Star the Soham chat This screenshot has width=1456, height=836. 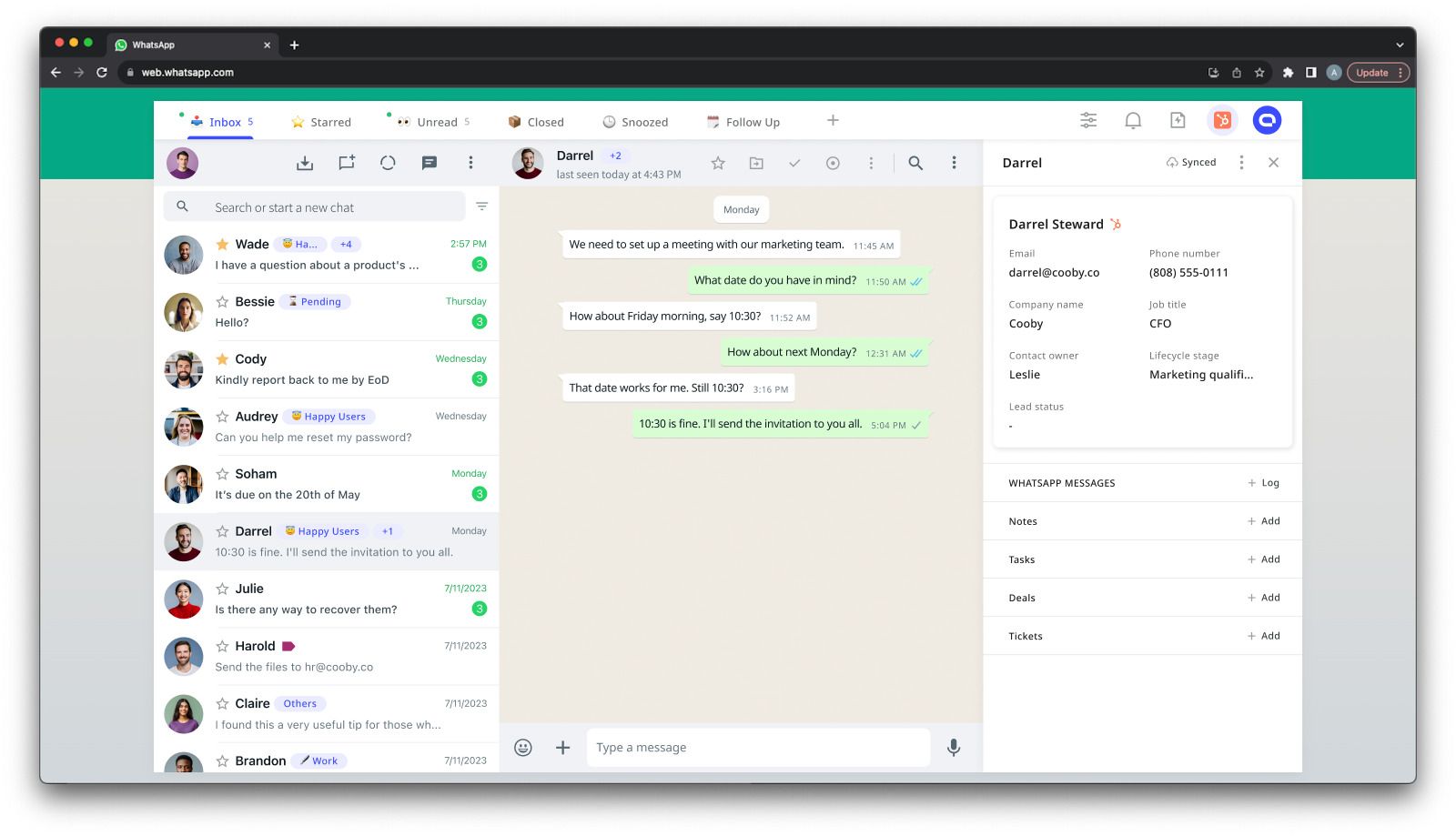(x=222, y=473)
